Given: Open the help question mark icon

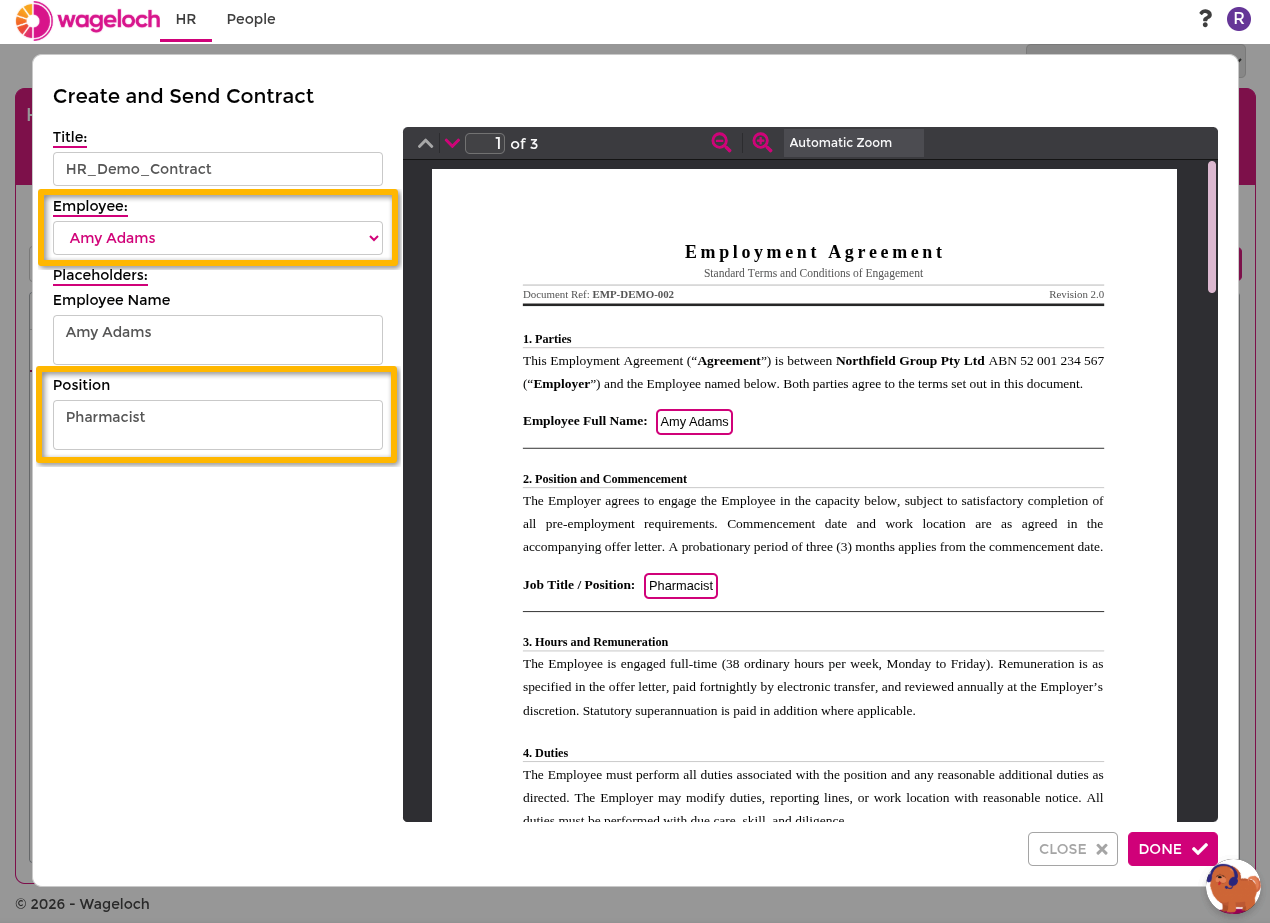Looking at the screenshot, I should point(1205,18).
